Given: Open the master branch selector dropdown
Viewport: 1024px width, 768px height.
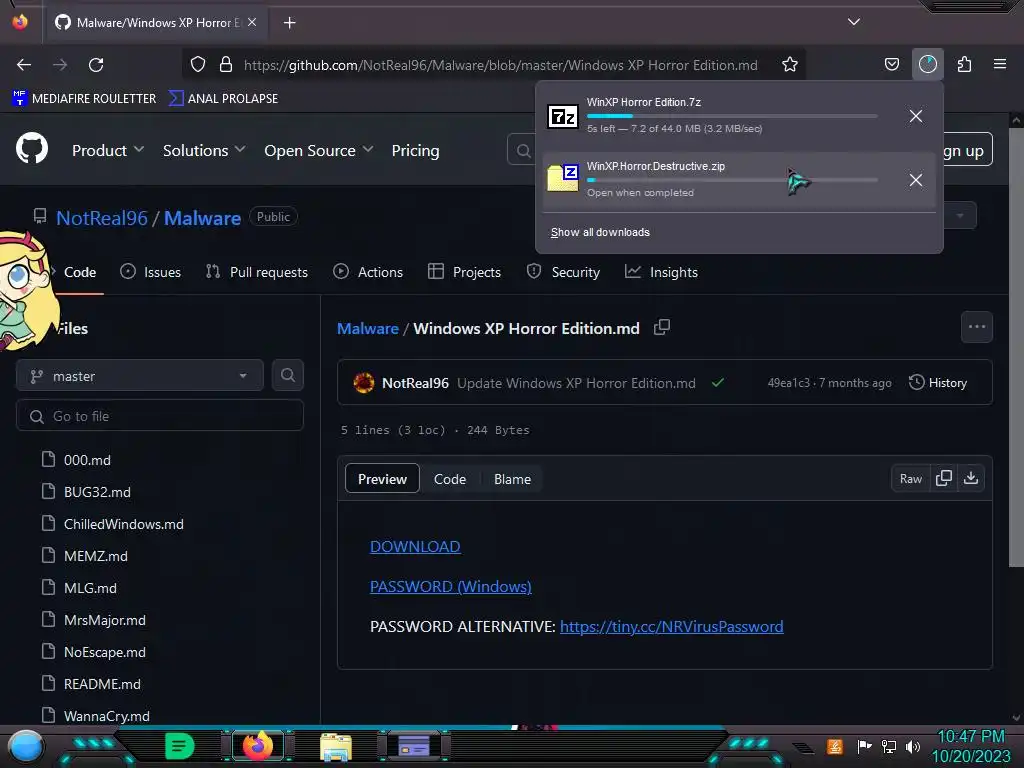Looking at the screenshot, I should pyautogui.click(x=140, y=376).
